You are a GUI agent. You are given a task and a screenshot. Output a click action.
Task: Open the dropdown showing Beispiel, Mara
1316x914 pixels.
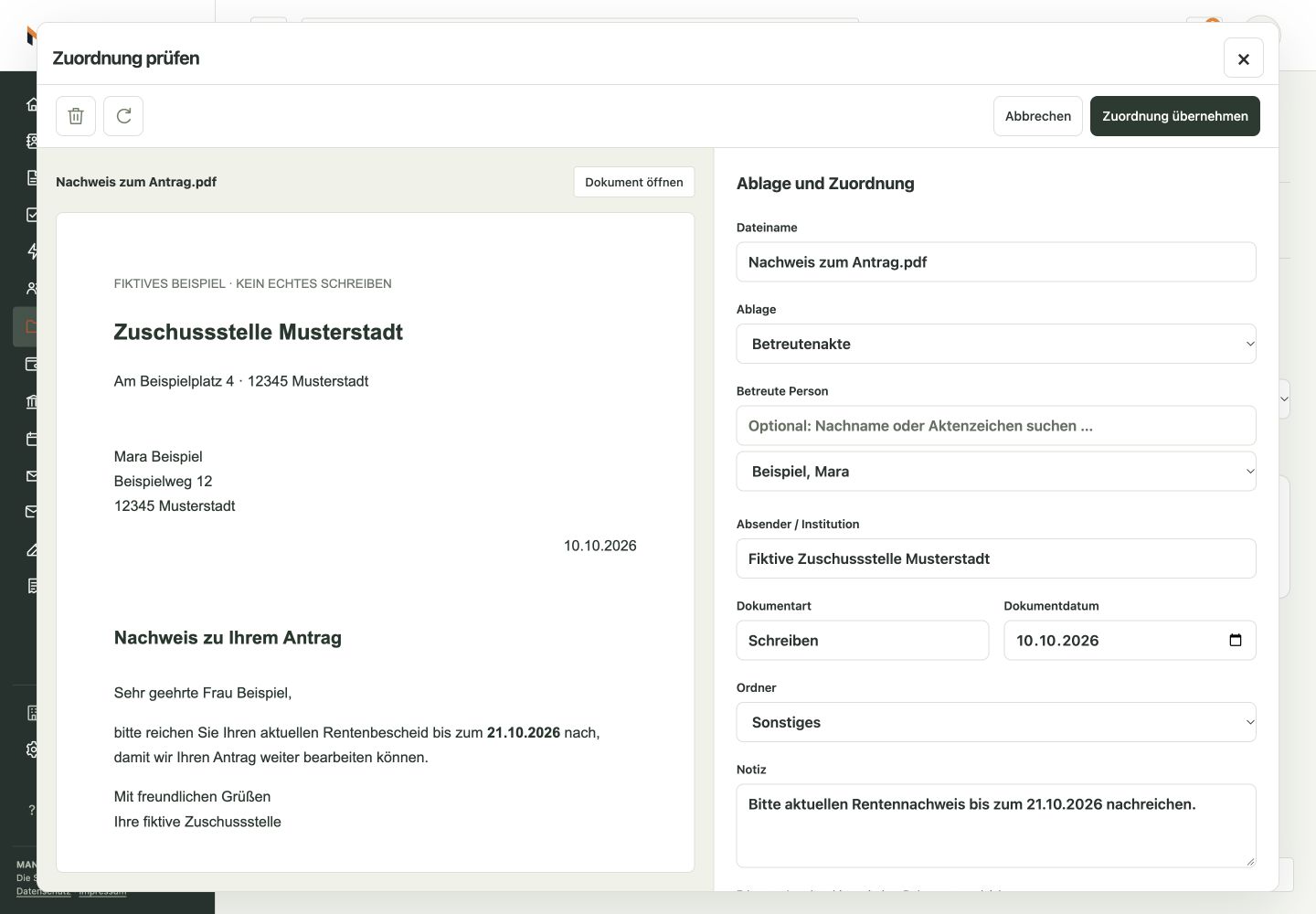996,472
